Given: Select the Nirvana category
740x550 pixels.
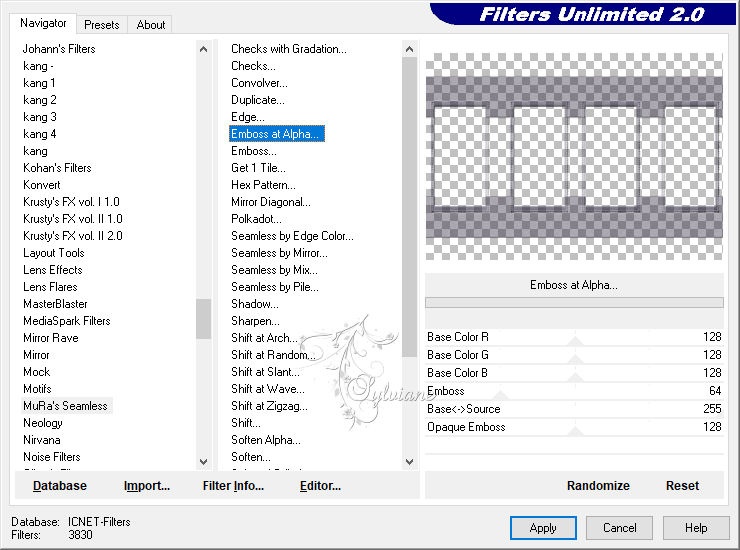Looking at the screenshot, I should (x=42, y=440).
